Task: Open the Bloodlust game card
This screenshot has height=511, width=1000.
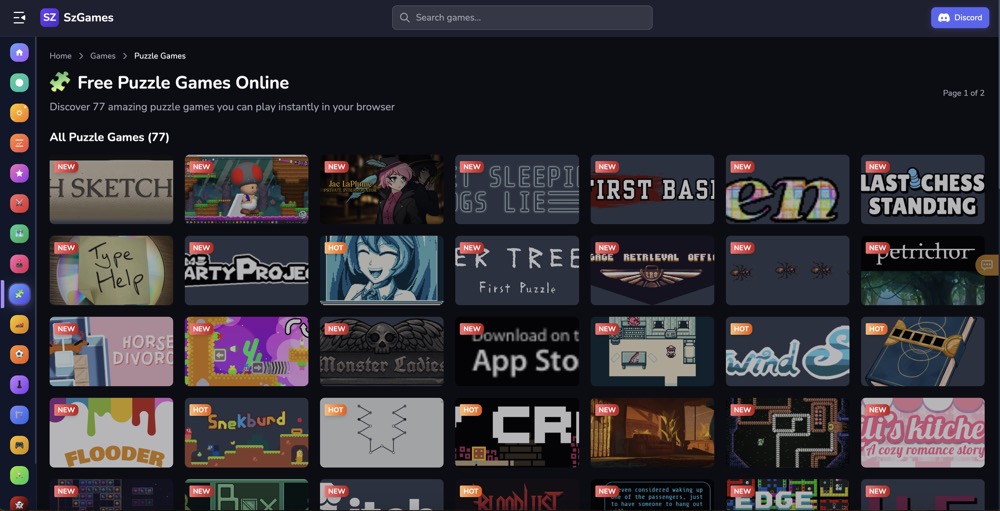Action: point(517,495)
